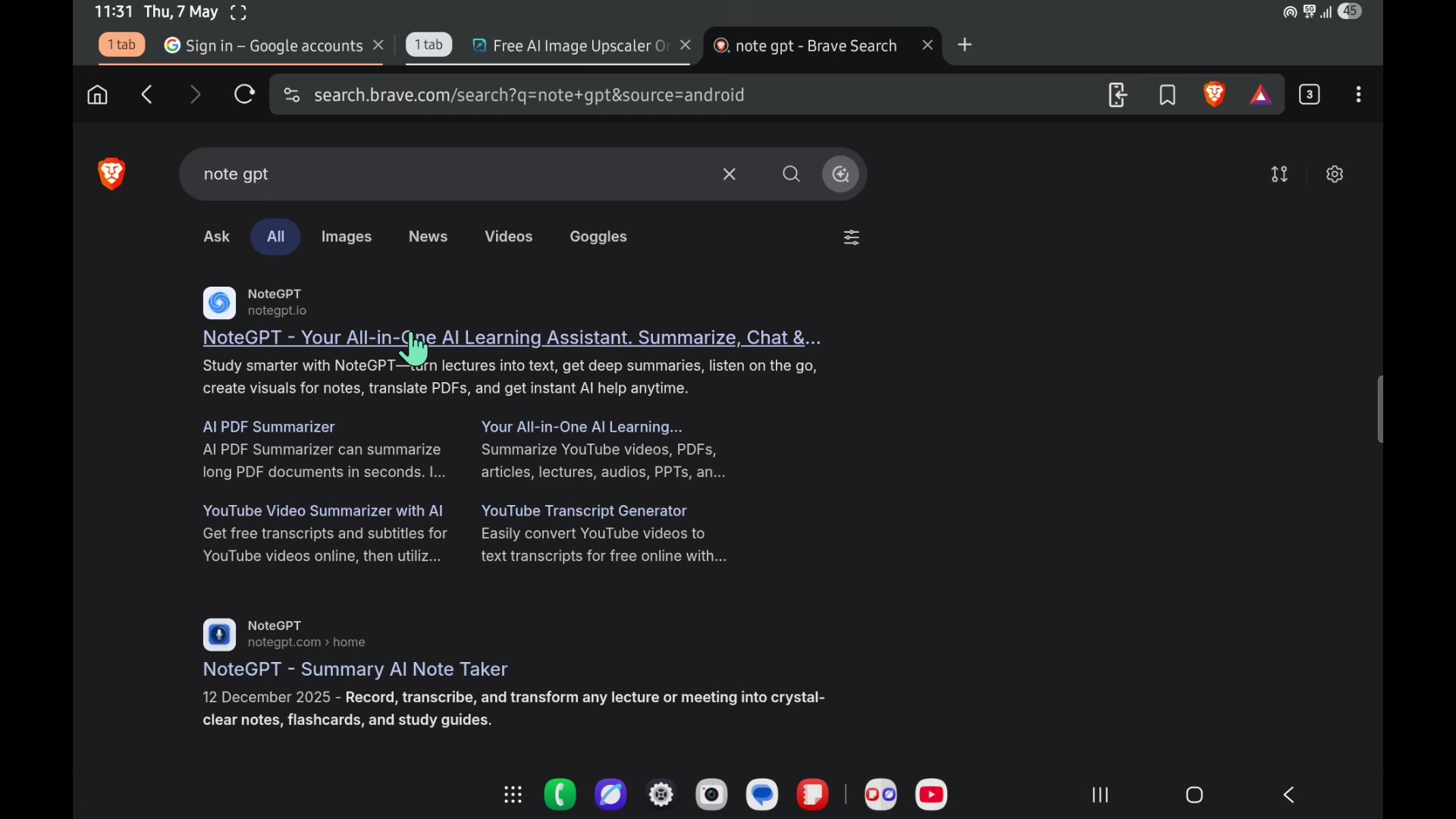This screenshot has height=819, width=1456.
Task: Launch Phone app from taskbar
Action: pos(560,795)
